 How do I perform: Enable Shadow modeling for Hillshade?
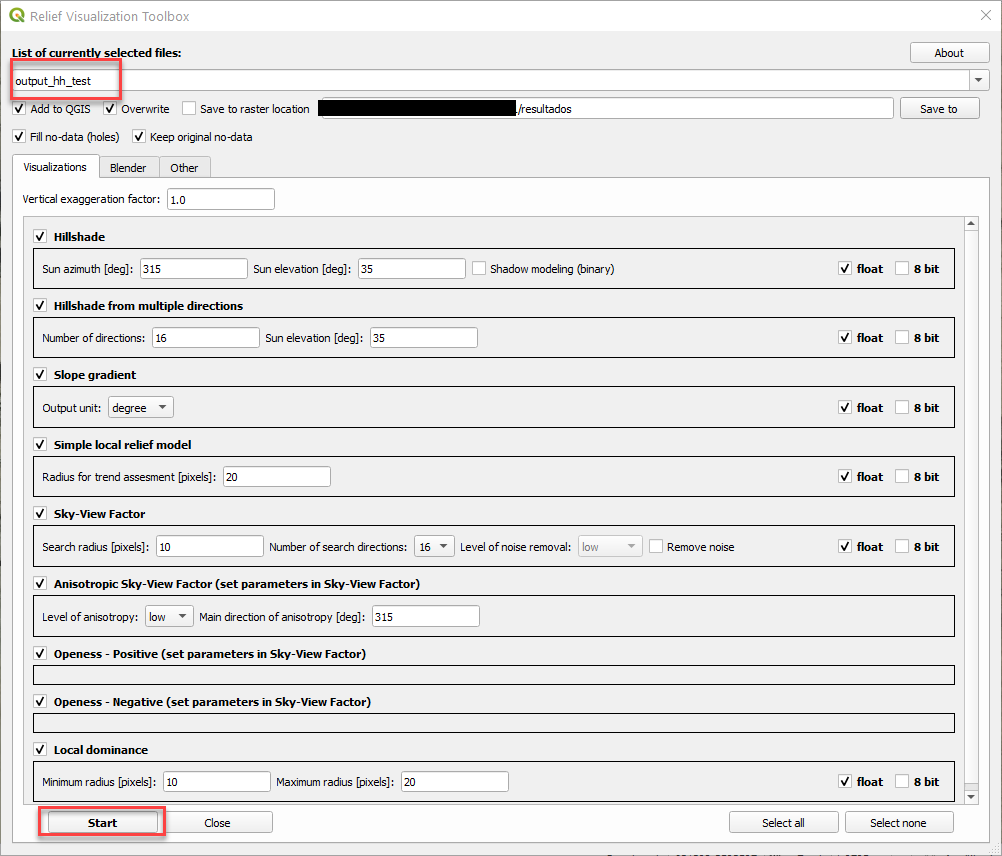(x=478, y=268)
